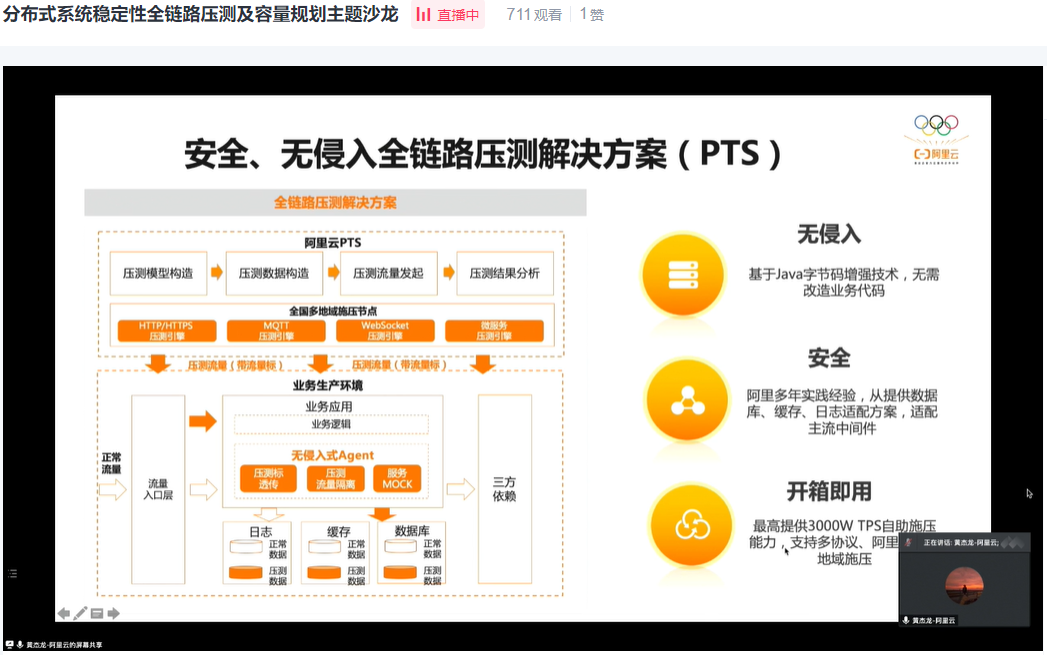1047x655 pixels.
Task: Click the 日志 storage heading
Action: click(260, 531)
